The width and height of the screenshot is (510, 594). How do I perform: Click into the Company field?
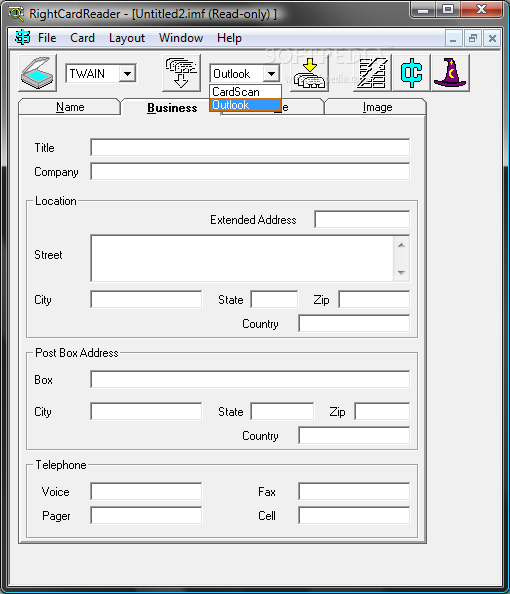pos(250,171)
